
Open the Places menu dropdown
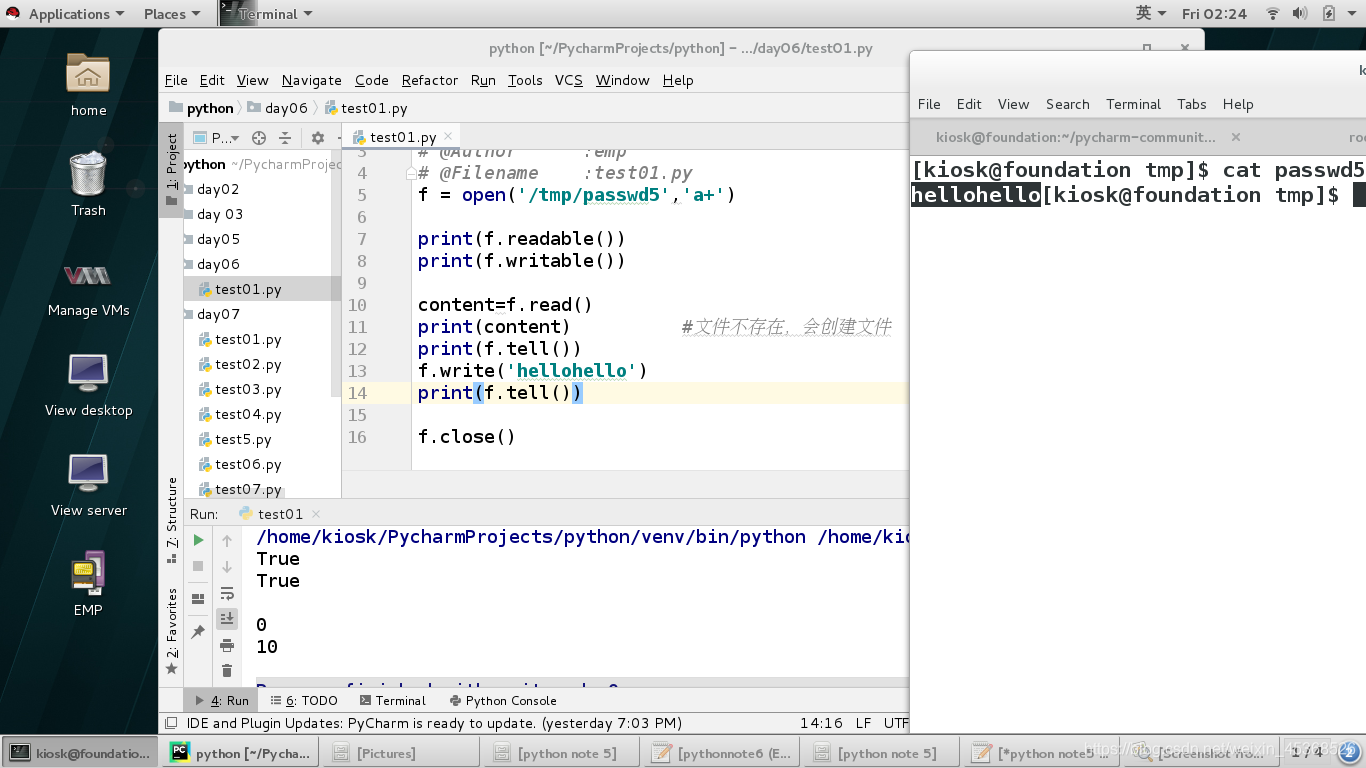(x=171, y=14)
